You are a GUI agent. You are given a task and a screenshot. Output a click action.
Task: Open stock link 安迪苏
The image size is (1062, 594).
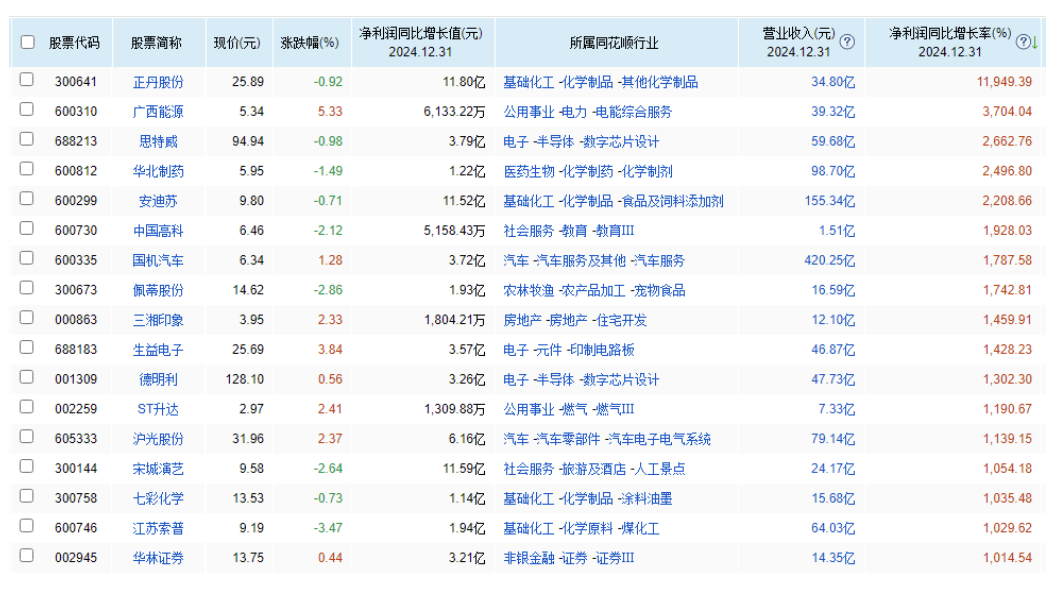pos(158,201)
